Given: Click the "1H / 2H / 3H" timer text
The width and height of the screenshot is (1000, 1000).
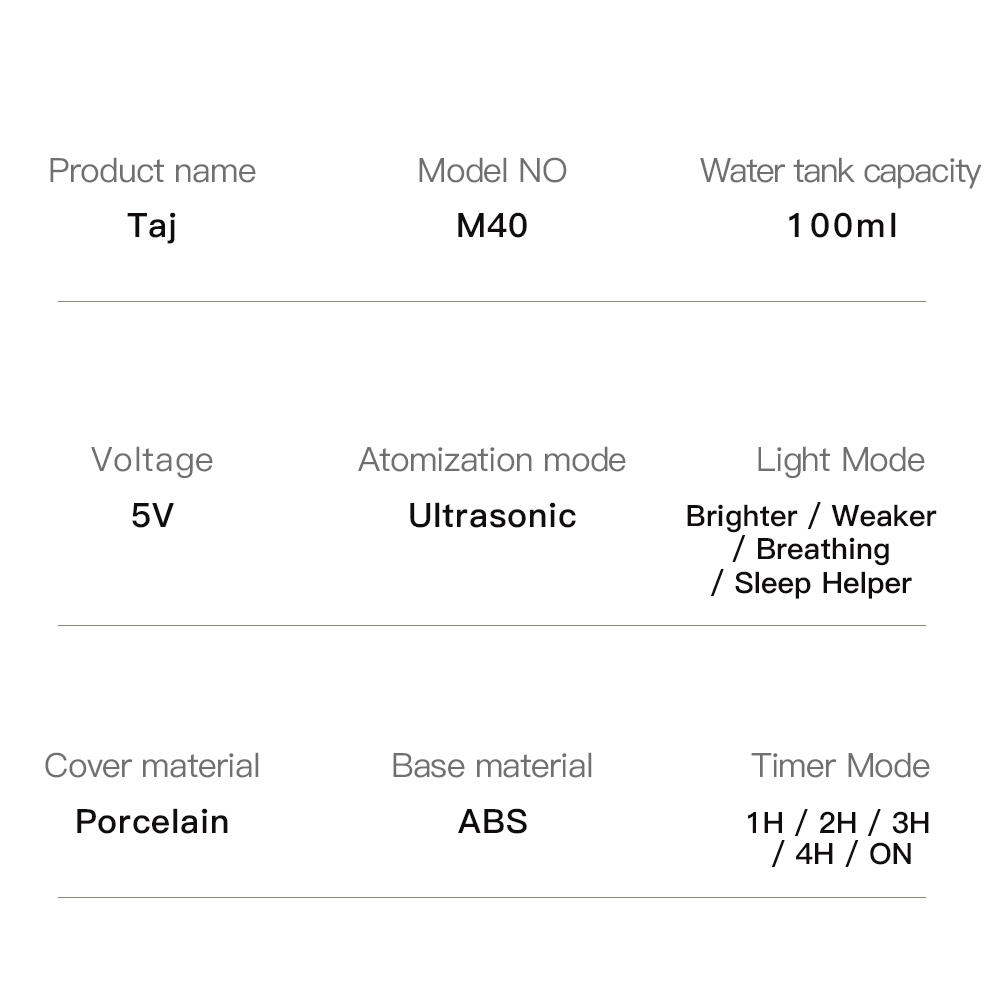Looking at the screenshot, I should coord(838,823).
